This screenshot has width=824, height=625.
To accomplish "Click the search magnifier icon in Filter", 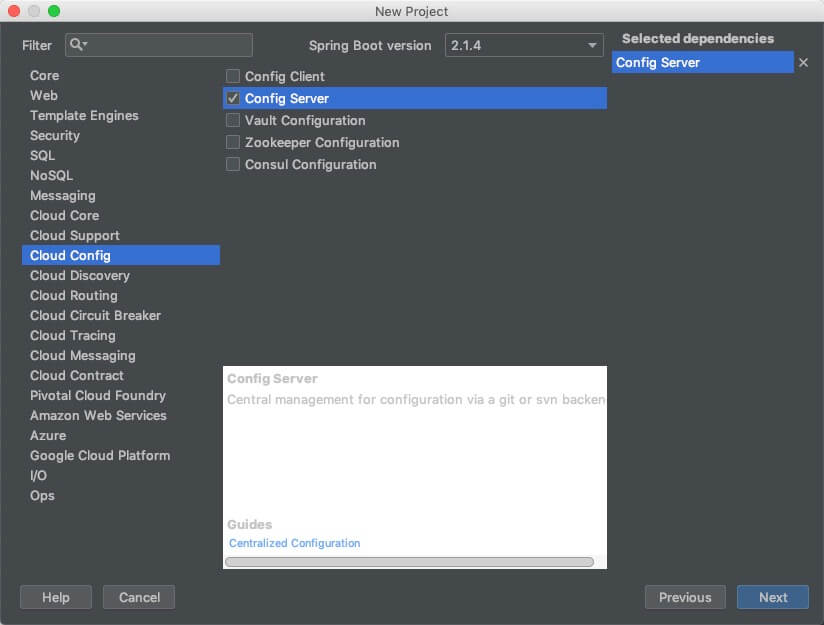I will tap(78, 45).
